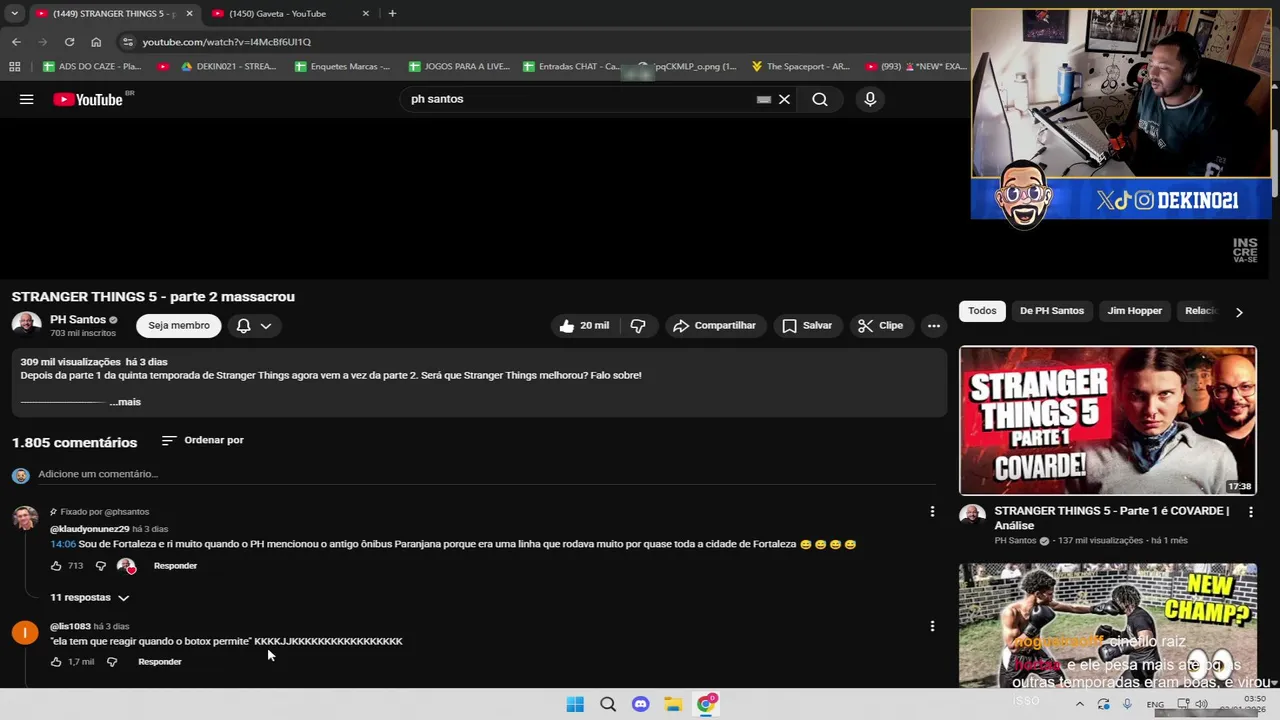Reply to the lis1083 comment
The width and height of the screenshot is (1280, 720).
[160, 662]
